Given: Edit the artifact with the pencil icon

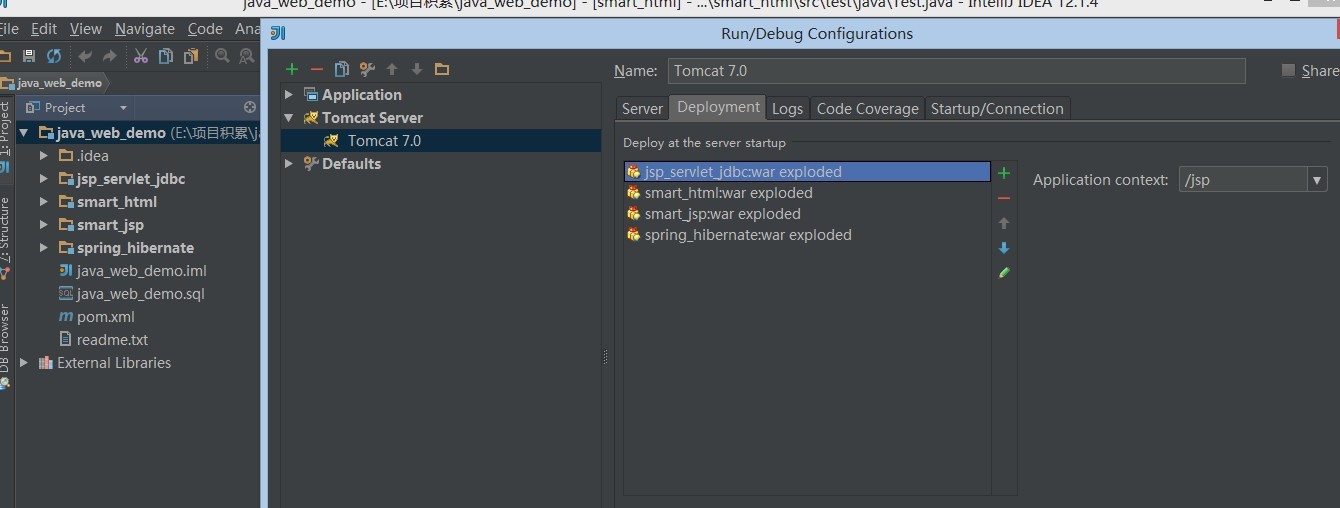Looking at the screenshot, I should (x=1004, y=272).
